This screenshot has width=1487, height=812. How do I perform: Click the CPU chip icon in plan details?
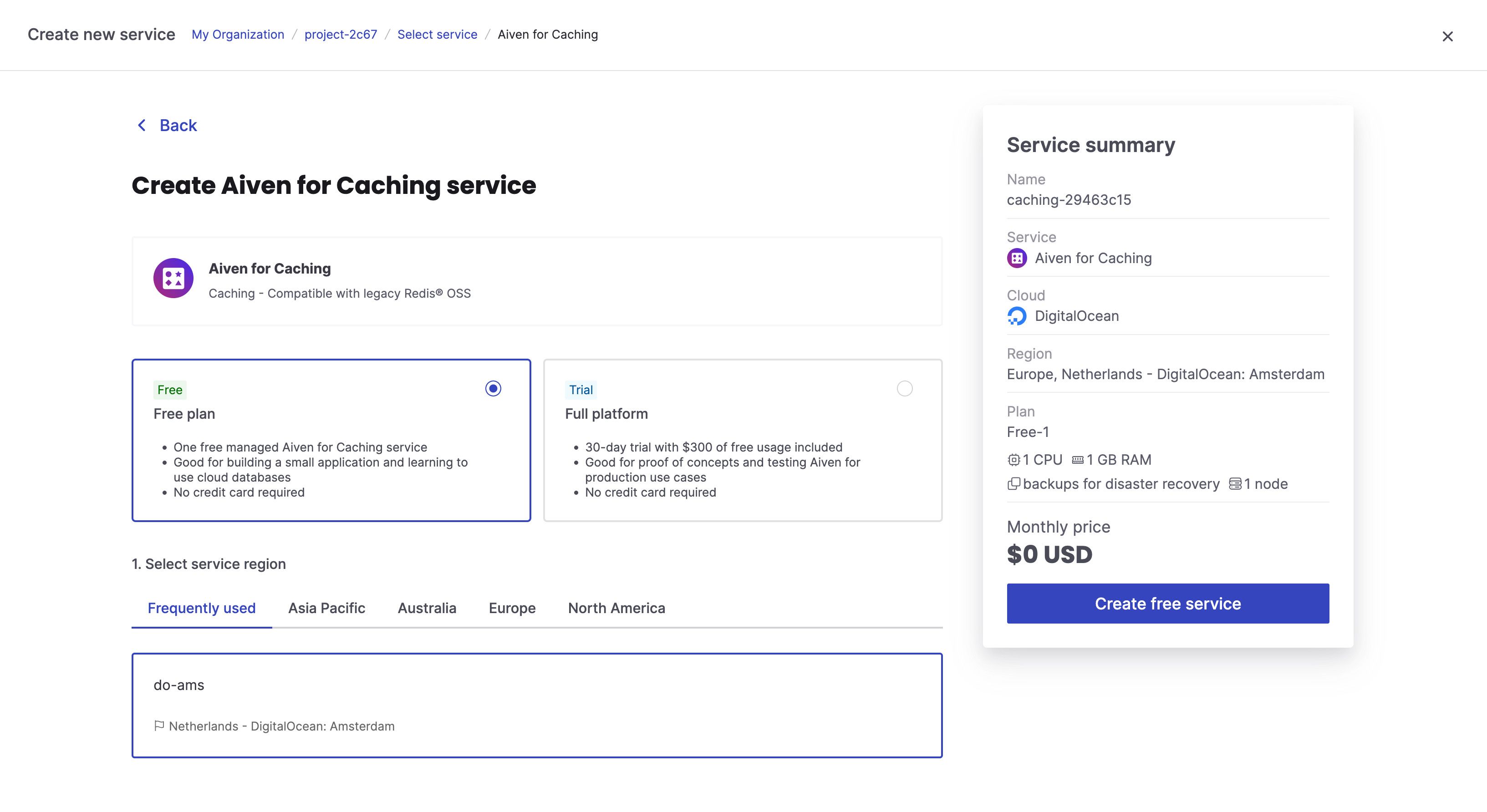(1013, 460)
